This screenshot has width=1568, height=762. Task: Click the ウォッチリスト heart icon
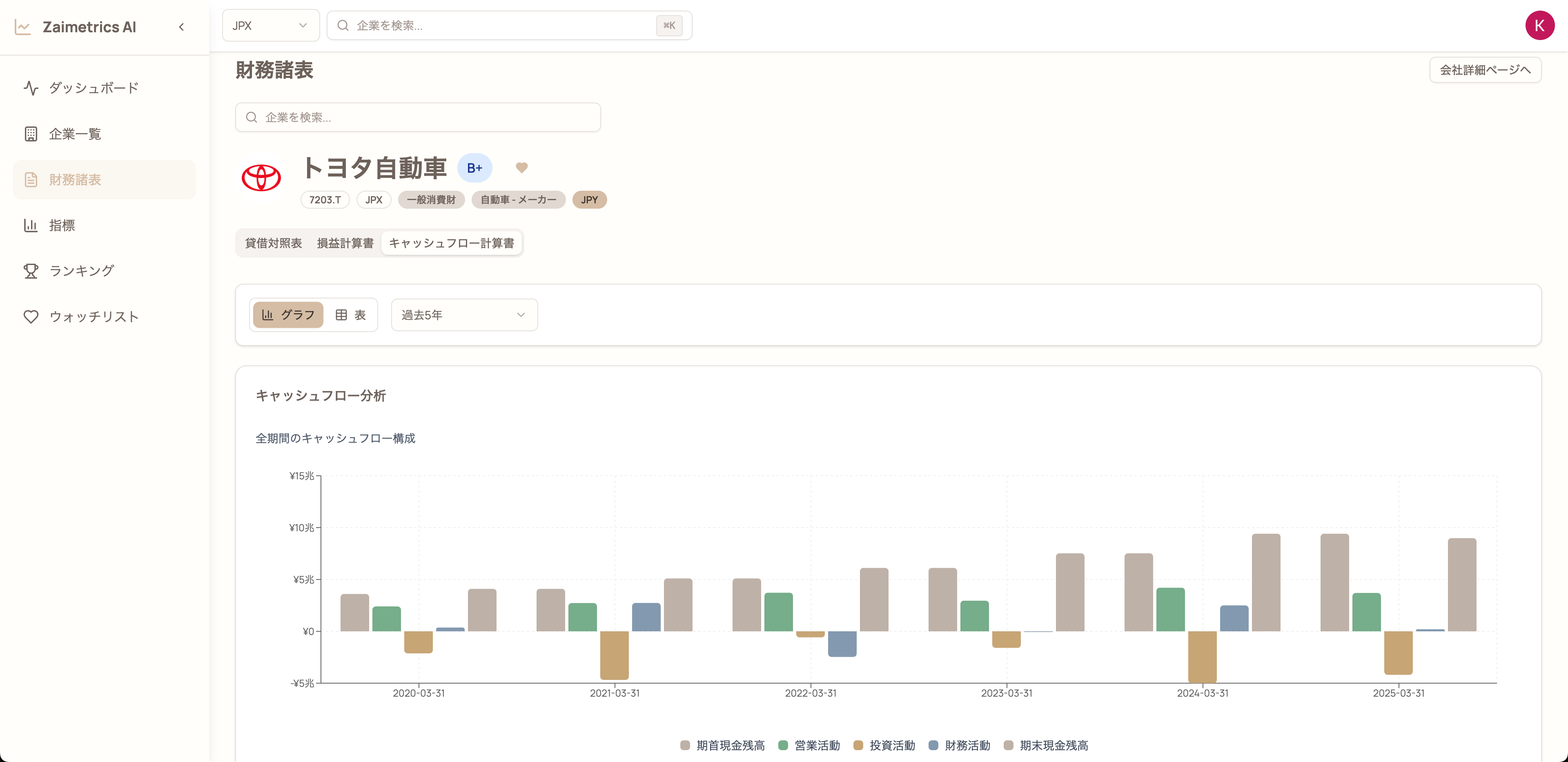pyautogui.click(x=31, y=316)
